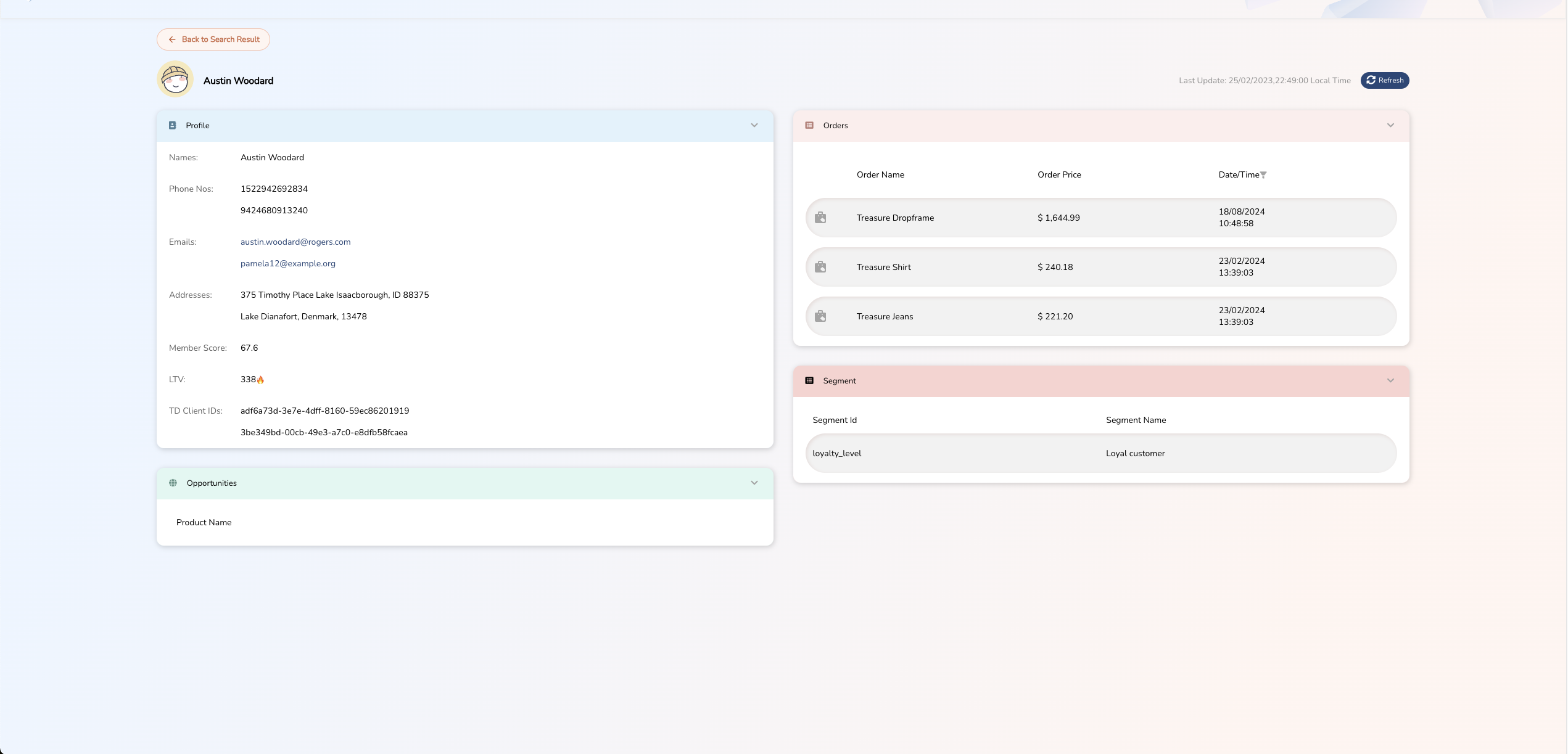Image resolution: width=1568 pixels, height=754 pixels.
Task: Open austin.woodard@rogers.com email link
Action: [x=295, y=242]
